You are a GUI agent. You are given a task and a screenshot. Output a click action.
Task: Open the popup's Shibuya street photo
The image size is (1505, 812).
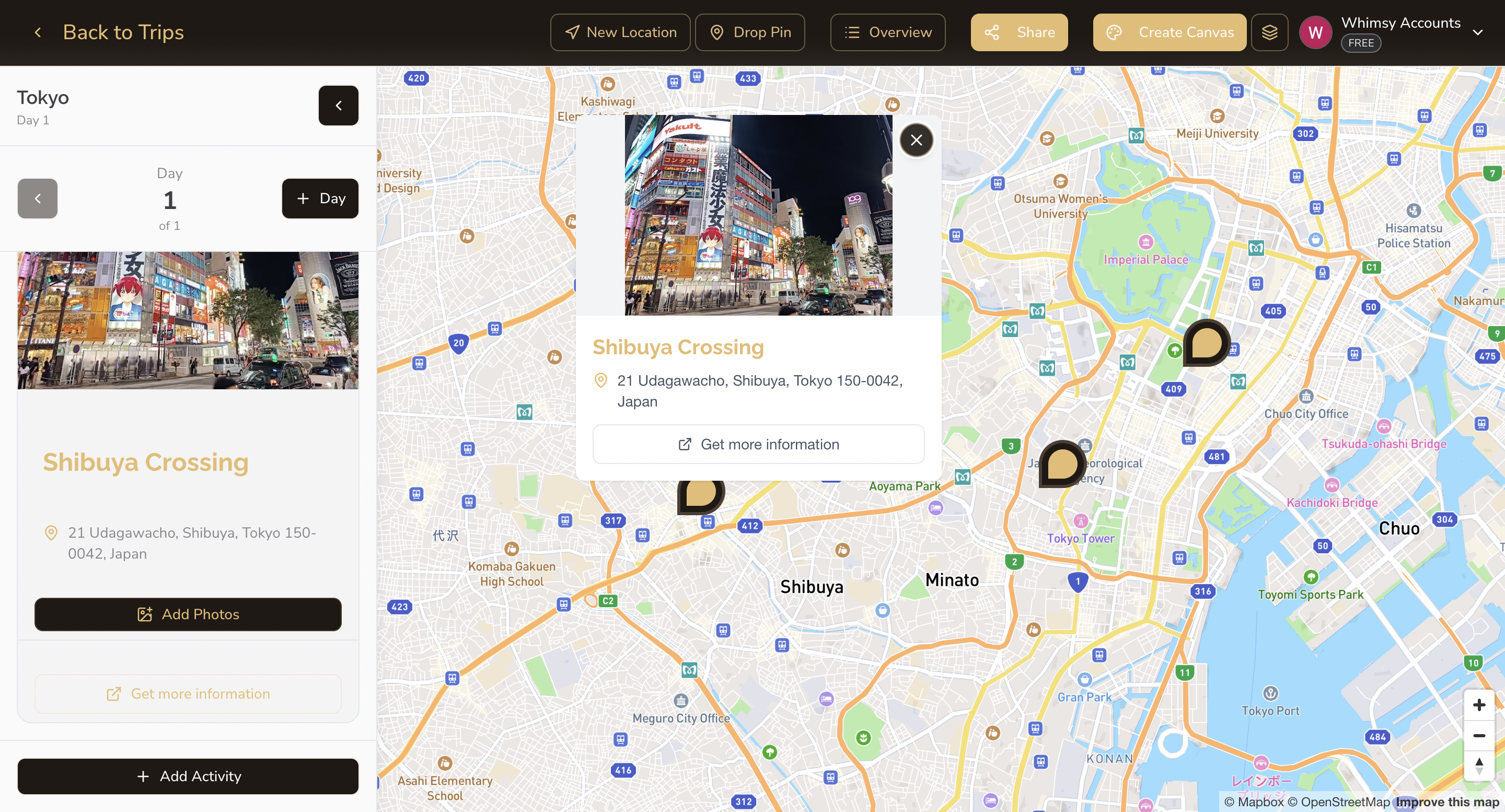(758, 215)
